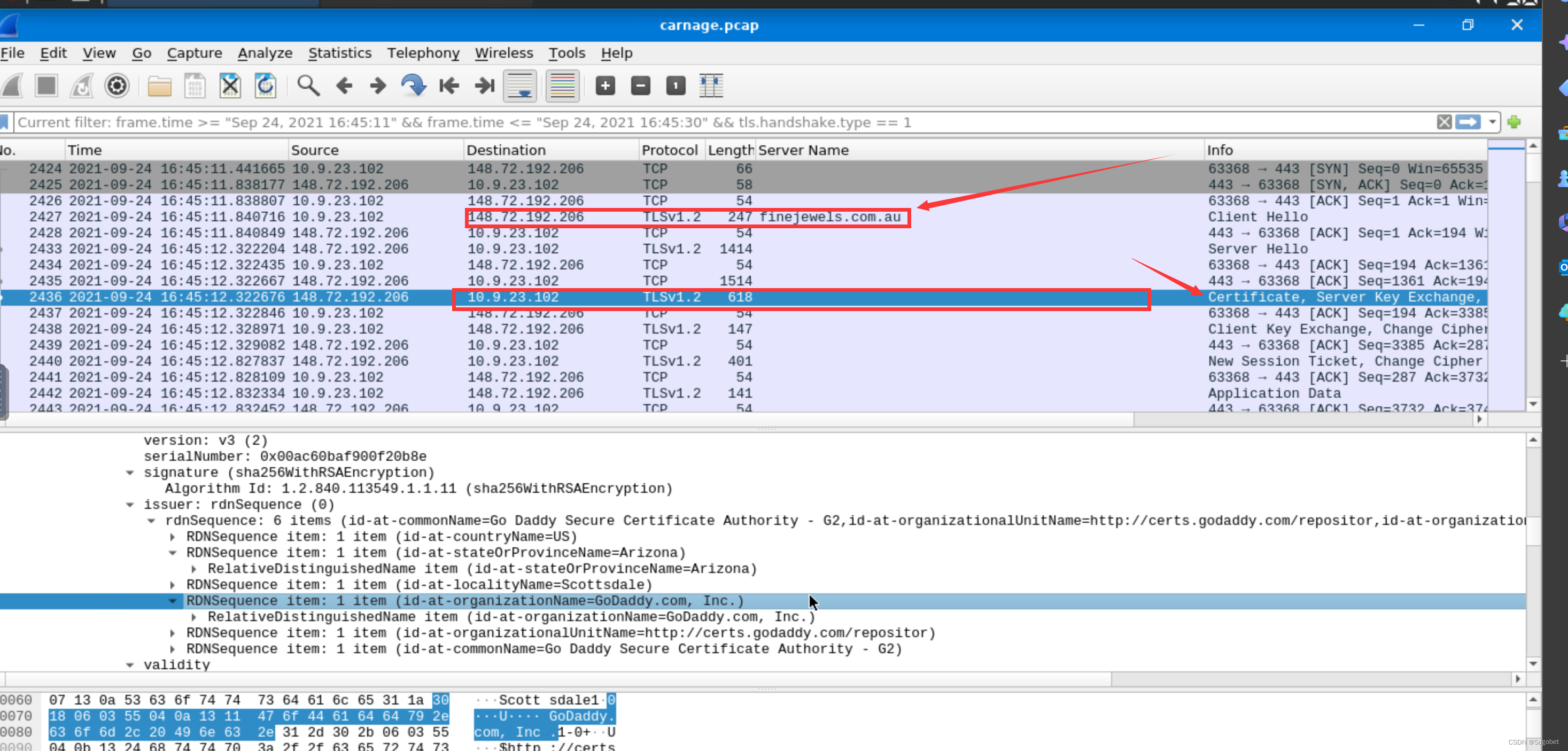Close this capture file icon
The image size is (1568, 751).
230,86
